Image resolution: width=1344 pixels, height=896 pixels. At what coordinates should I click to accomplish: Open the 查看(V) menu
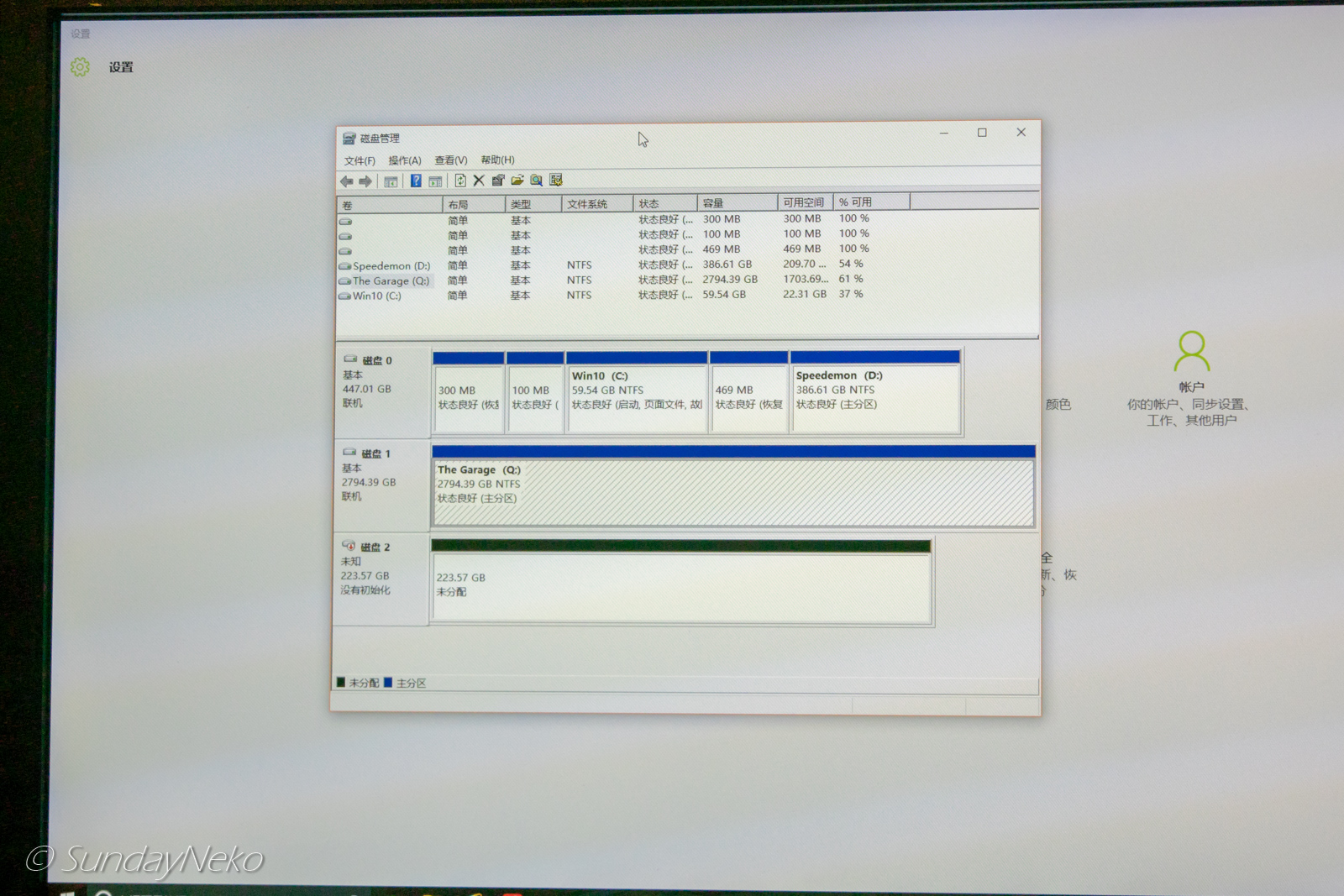[x=450, y=160]
